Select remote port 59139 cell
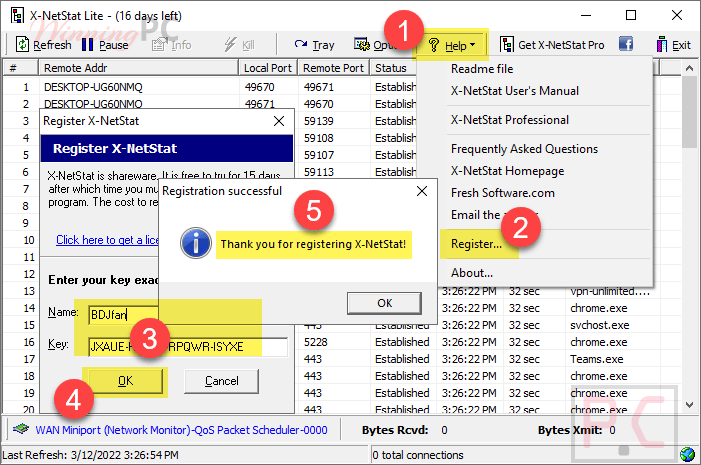Screen dimensions: 701x465 319,121
